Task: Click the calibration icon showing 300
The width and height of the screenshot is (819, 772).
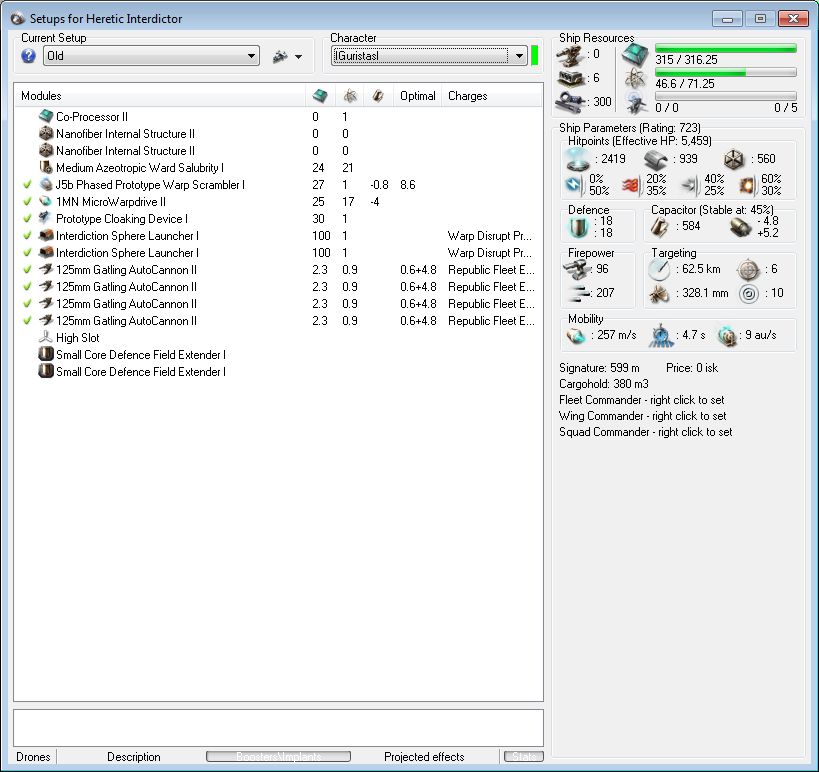Action: (x=570, y=102)
